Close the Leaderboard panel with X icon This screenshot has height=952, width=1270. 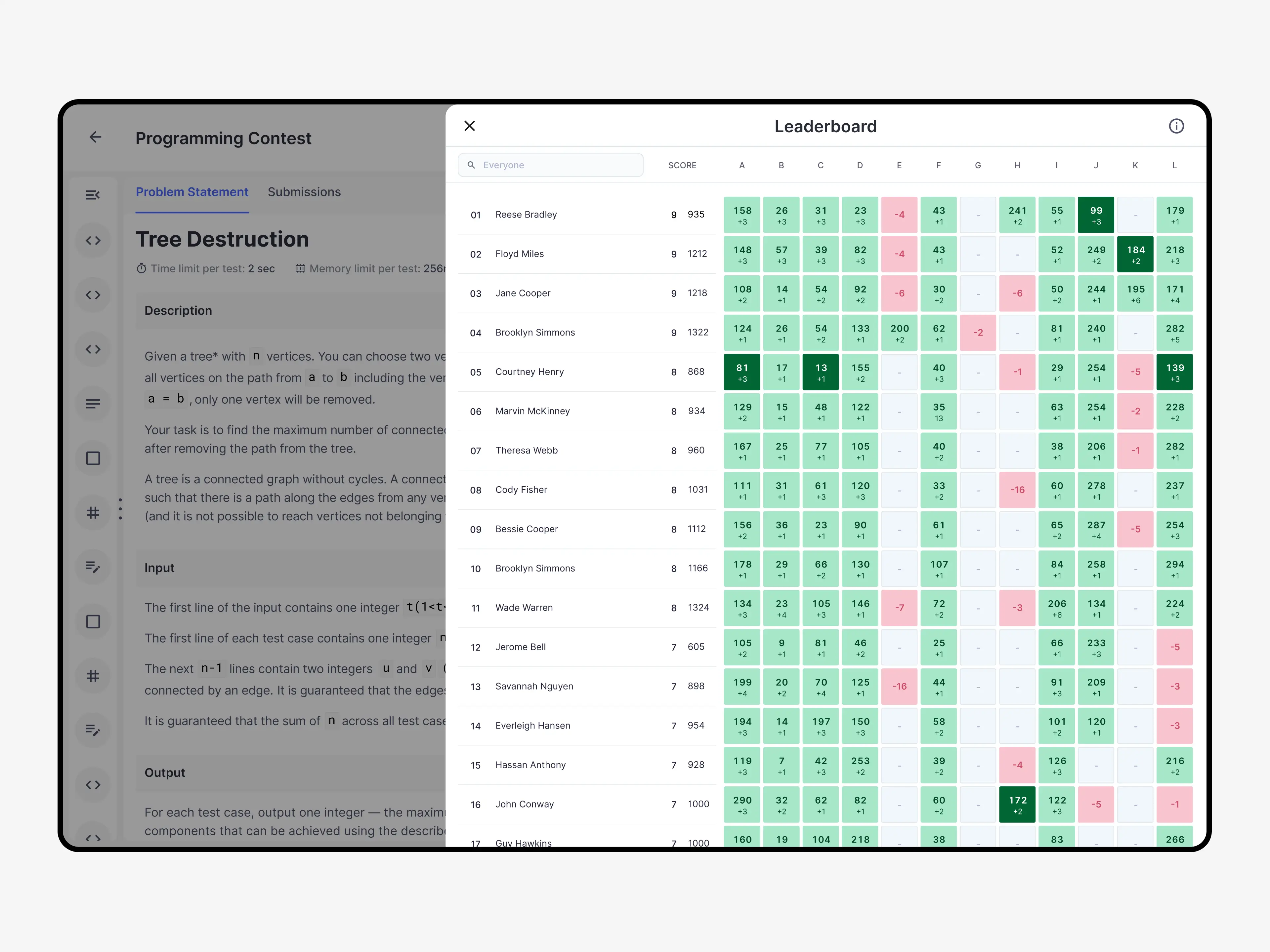[469, 126]
